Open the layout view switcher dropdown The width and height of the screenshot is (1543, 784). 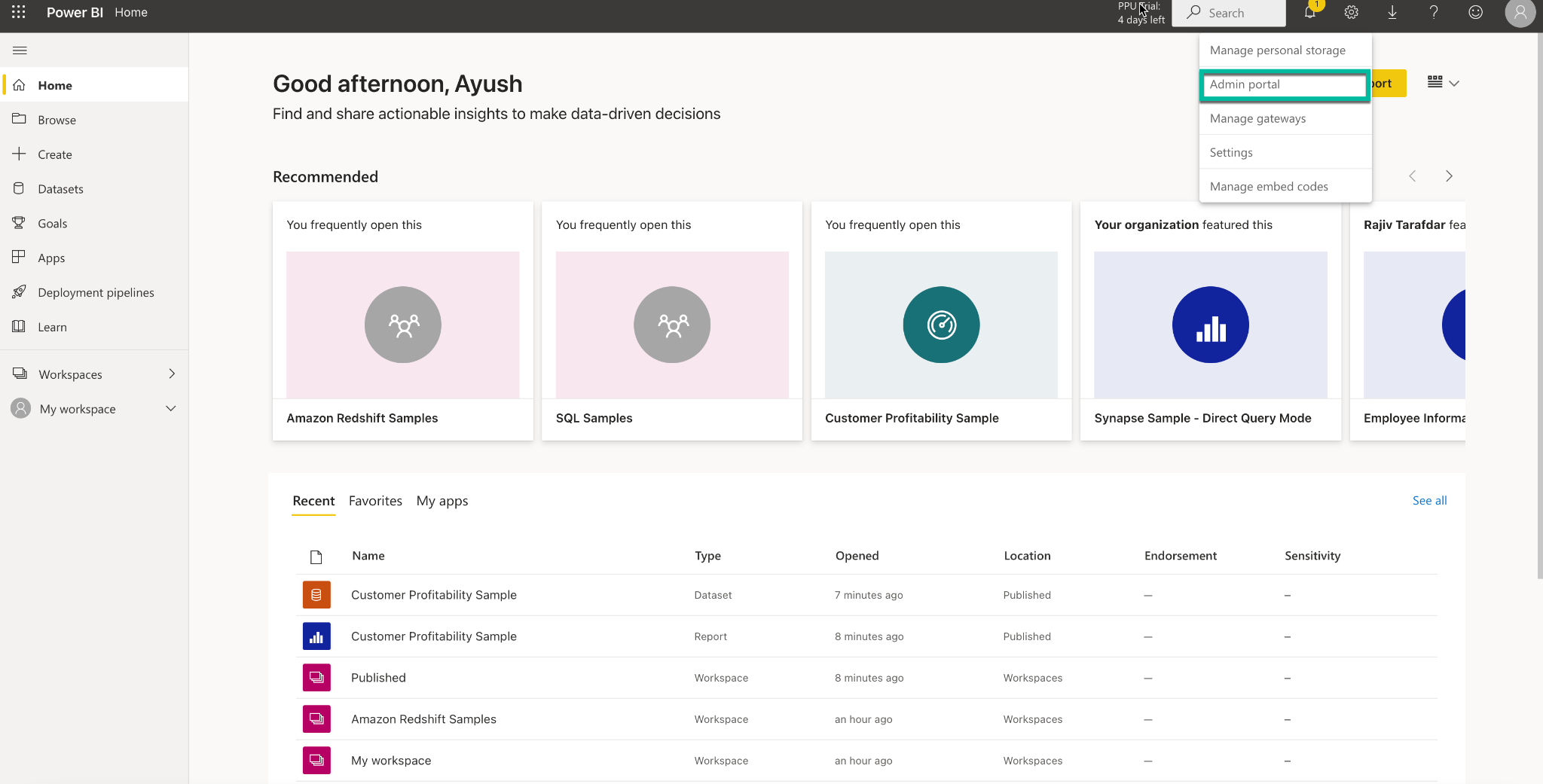point(1444,83)
